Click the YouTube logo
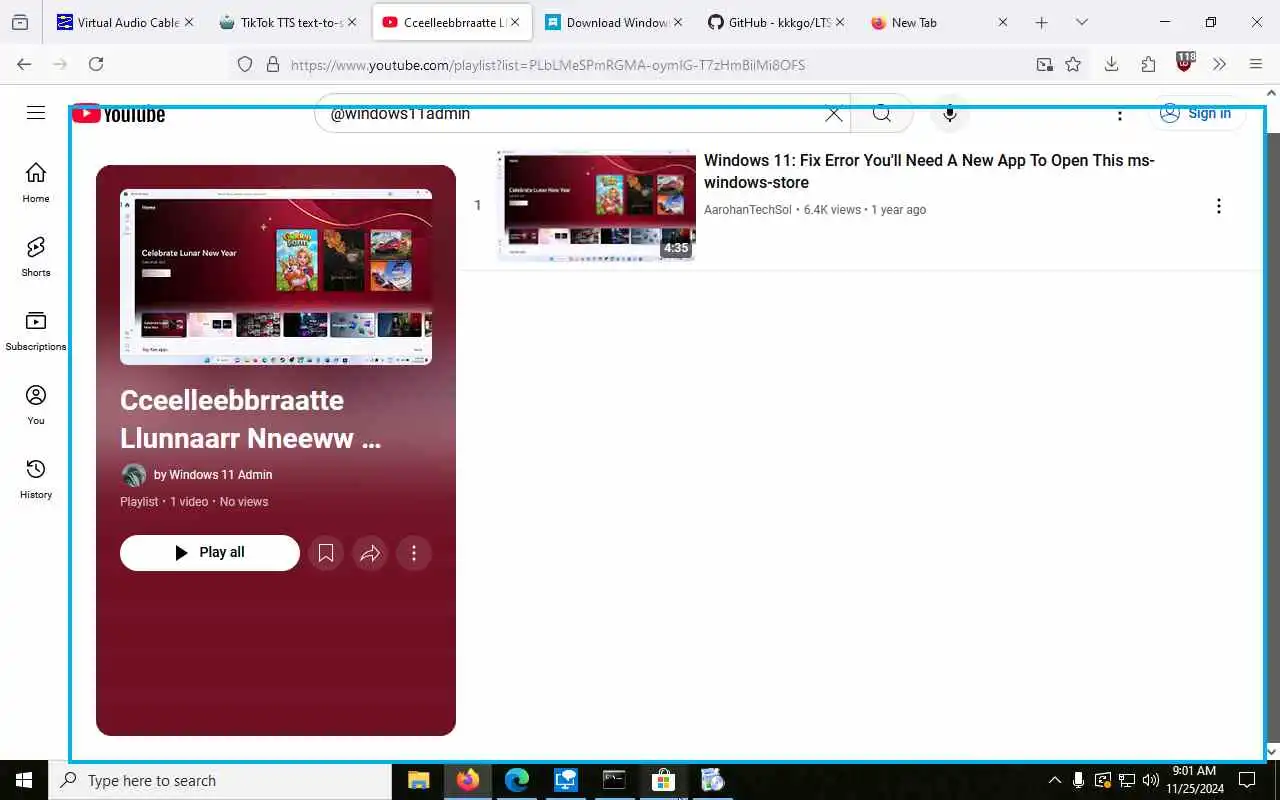1280x800 pixels. tap(119, 114)
